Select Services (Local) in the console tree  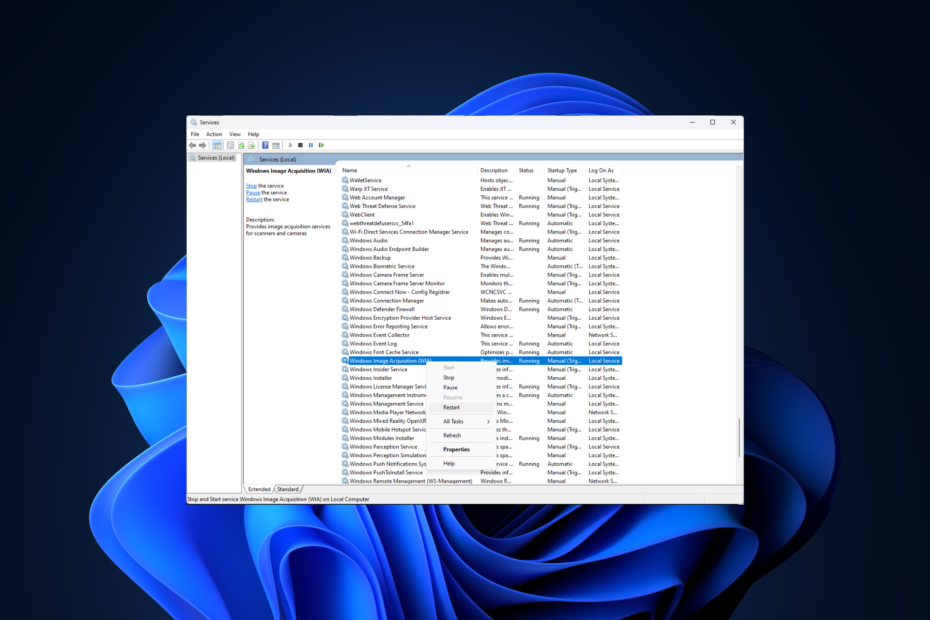216,158
